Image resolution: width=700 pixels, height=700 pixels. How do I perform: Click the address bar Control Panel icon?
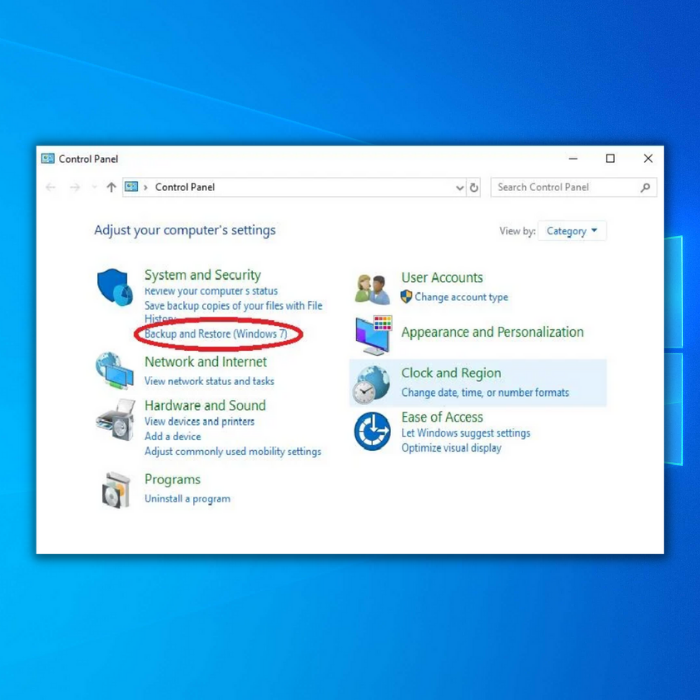click(x=131, y=187)
